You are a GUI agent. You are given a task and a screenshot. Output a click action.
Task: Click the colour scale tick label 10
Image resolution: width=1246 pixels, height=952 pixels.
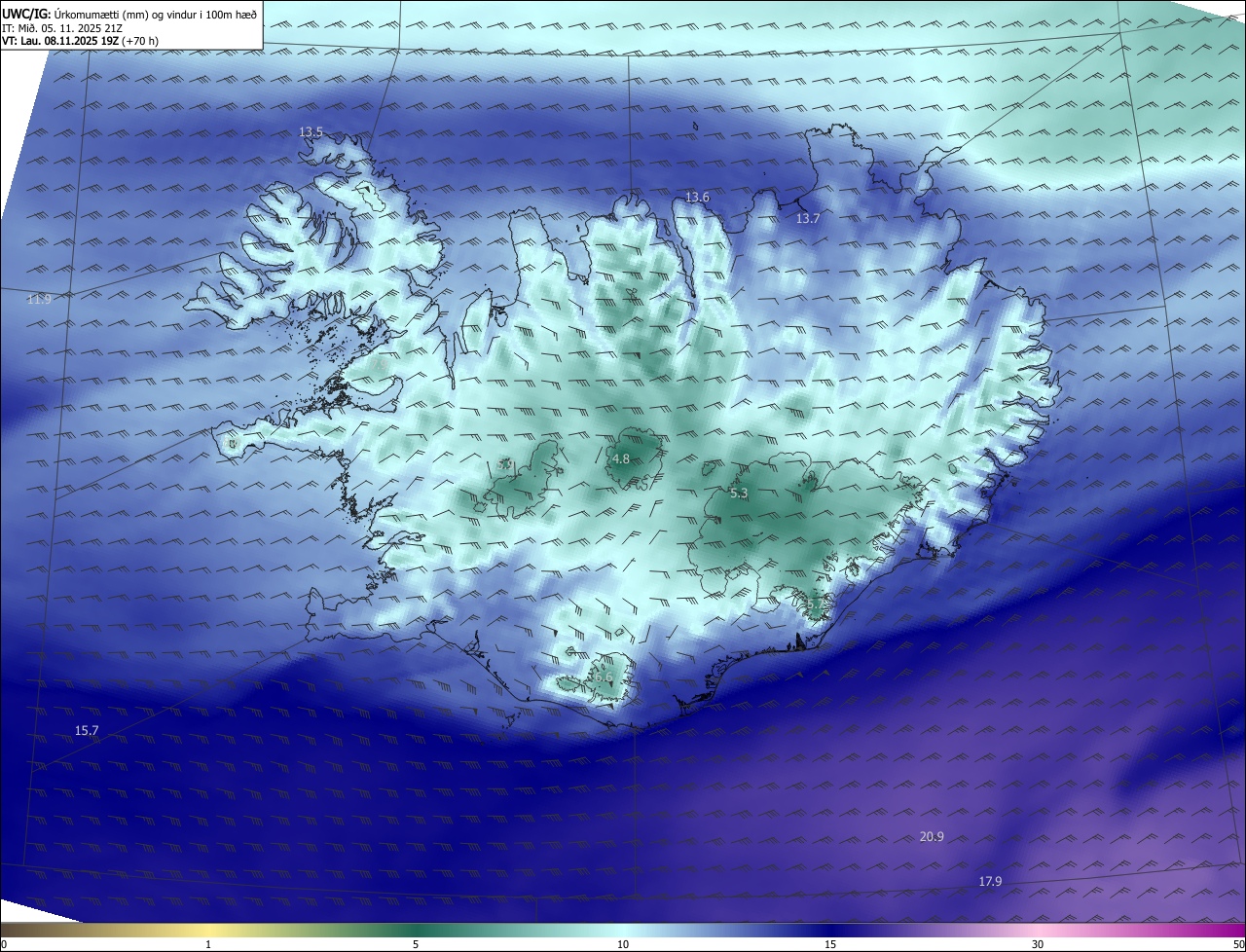pos(623,944)
